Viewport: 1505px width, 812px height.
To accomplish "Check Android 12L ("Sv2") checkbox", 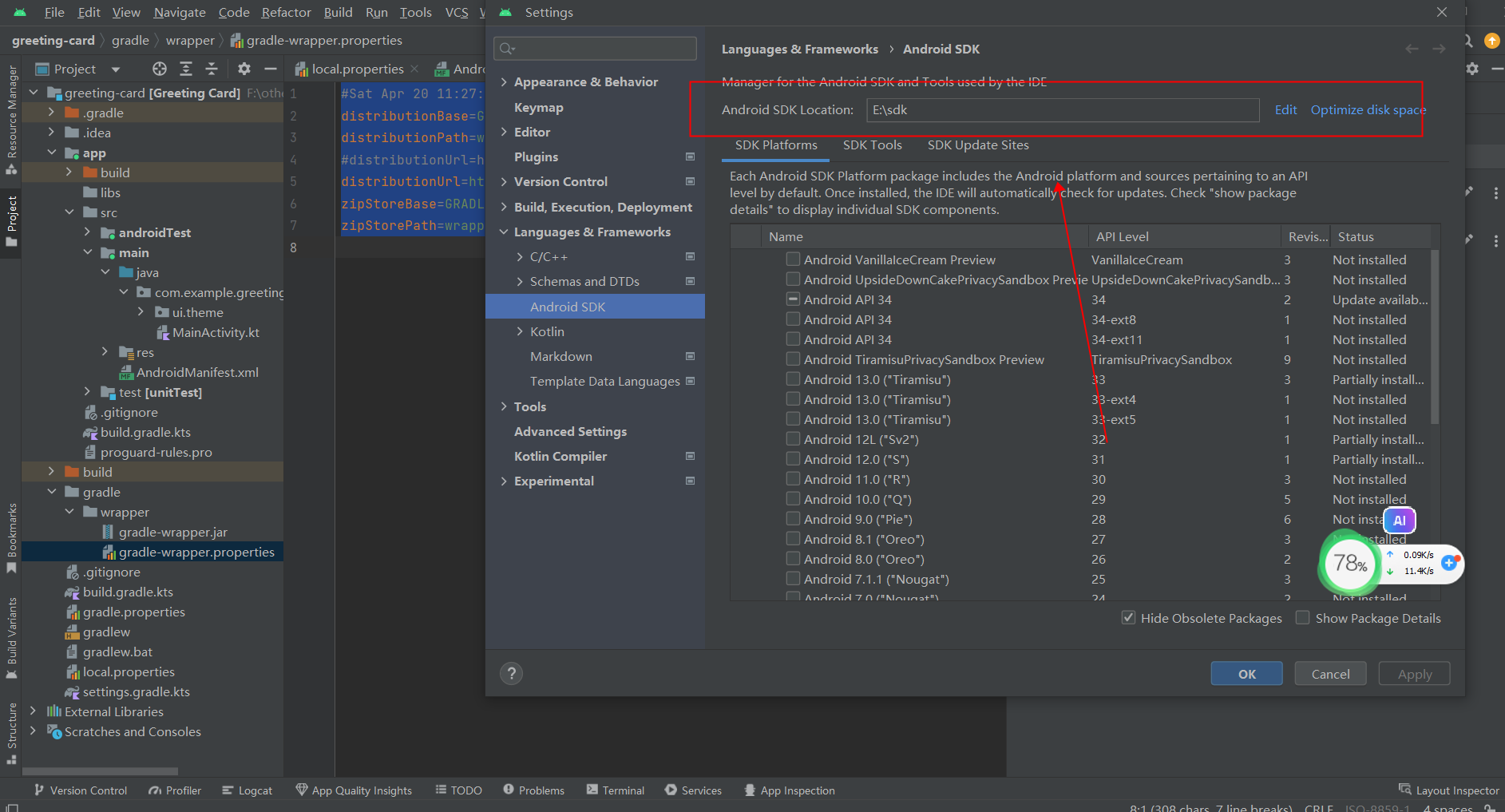I will coord(793,438).
